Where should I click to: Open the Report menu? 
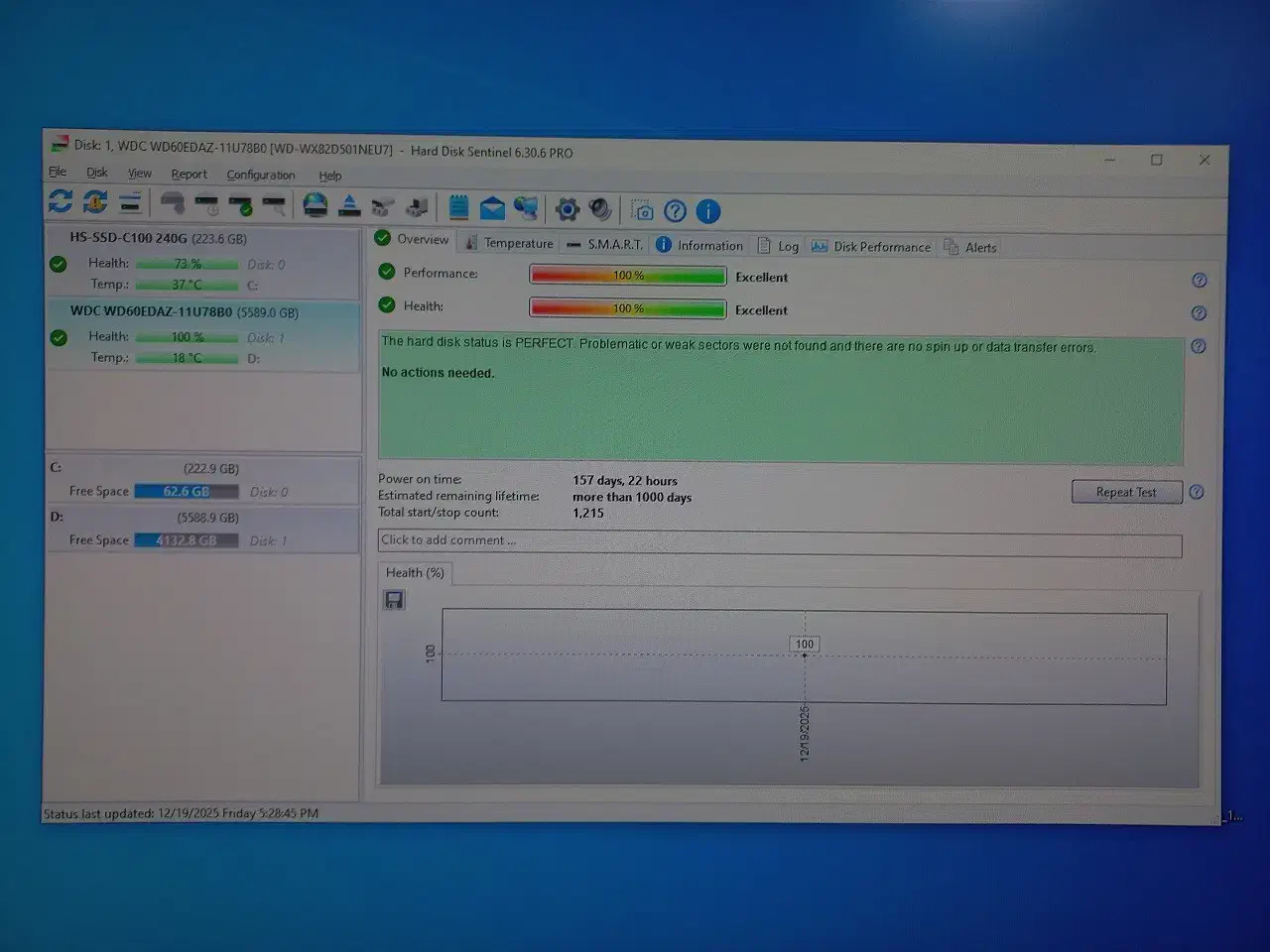(189, 175)
